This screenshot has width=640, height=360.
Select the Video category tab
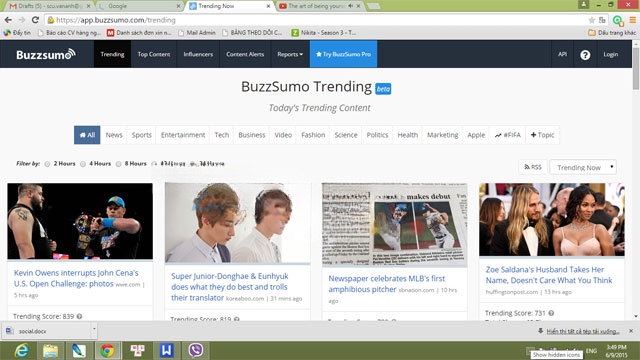pos(283,135)
